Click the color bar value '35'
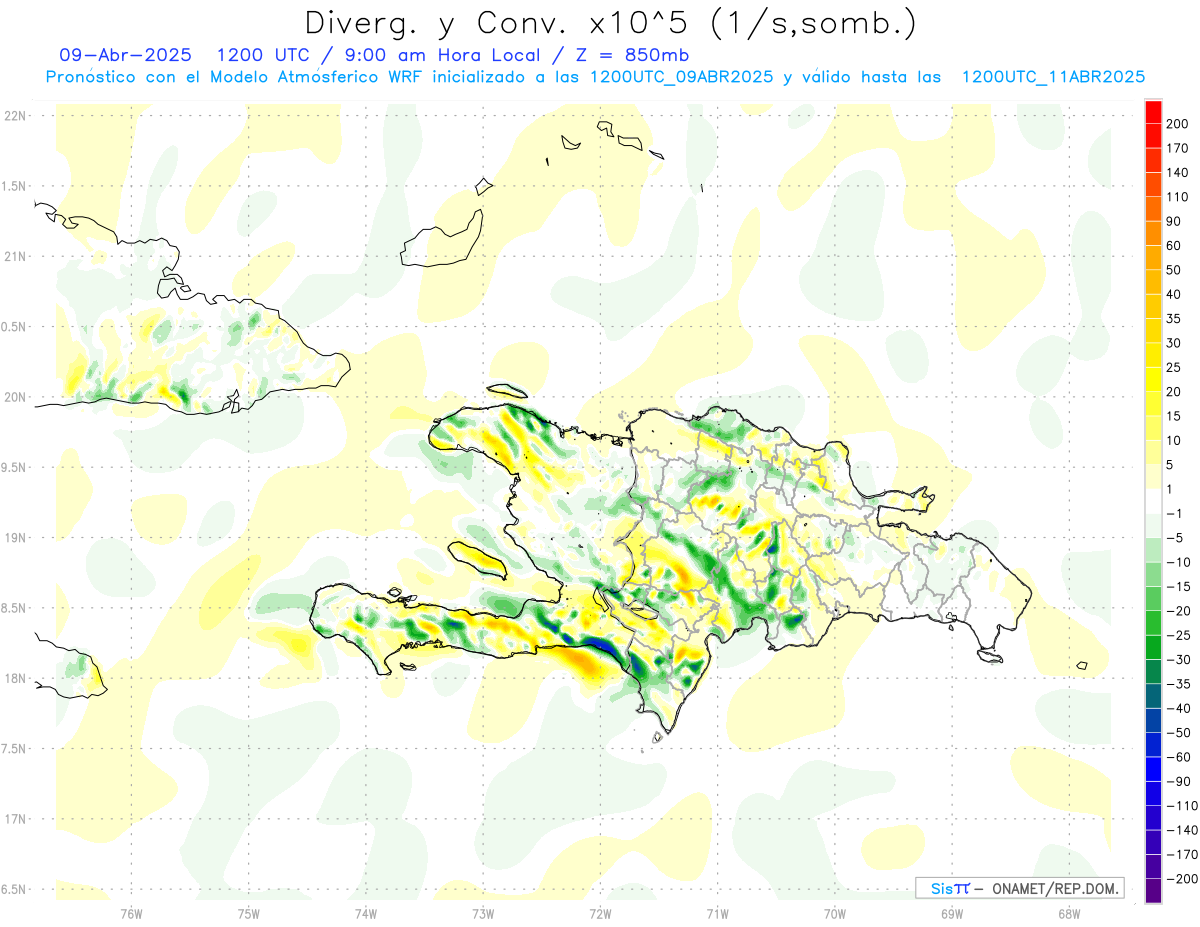This screenshot has width=1200, height=927. (x=1174, y=319)
